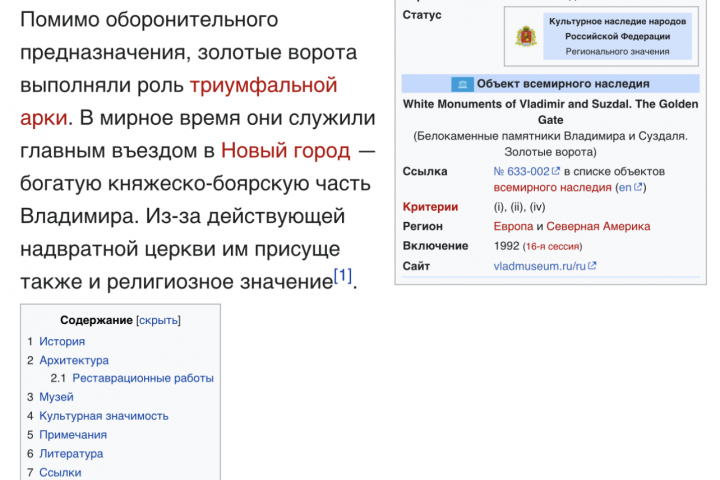This screenshot has width=720, height=480.
Task: Go to the 'Реставрационные работы' subsection
Action: coord(143,378)
